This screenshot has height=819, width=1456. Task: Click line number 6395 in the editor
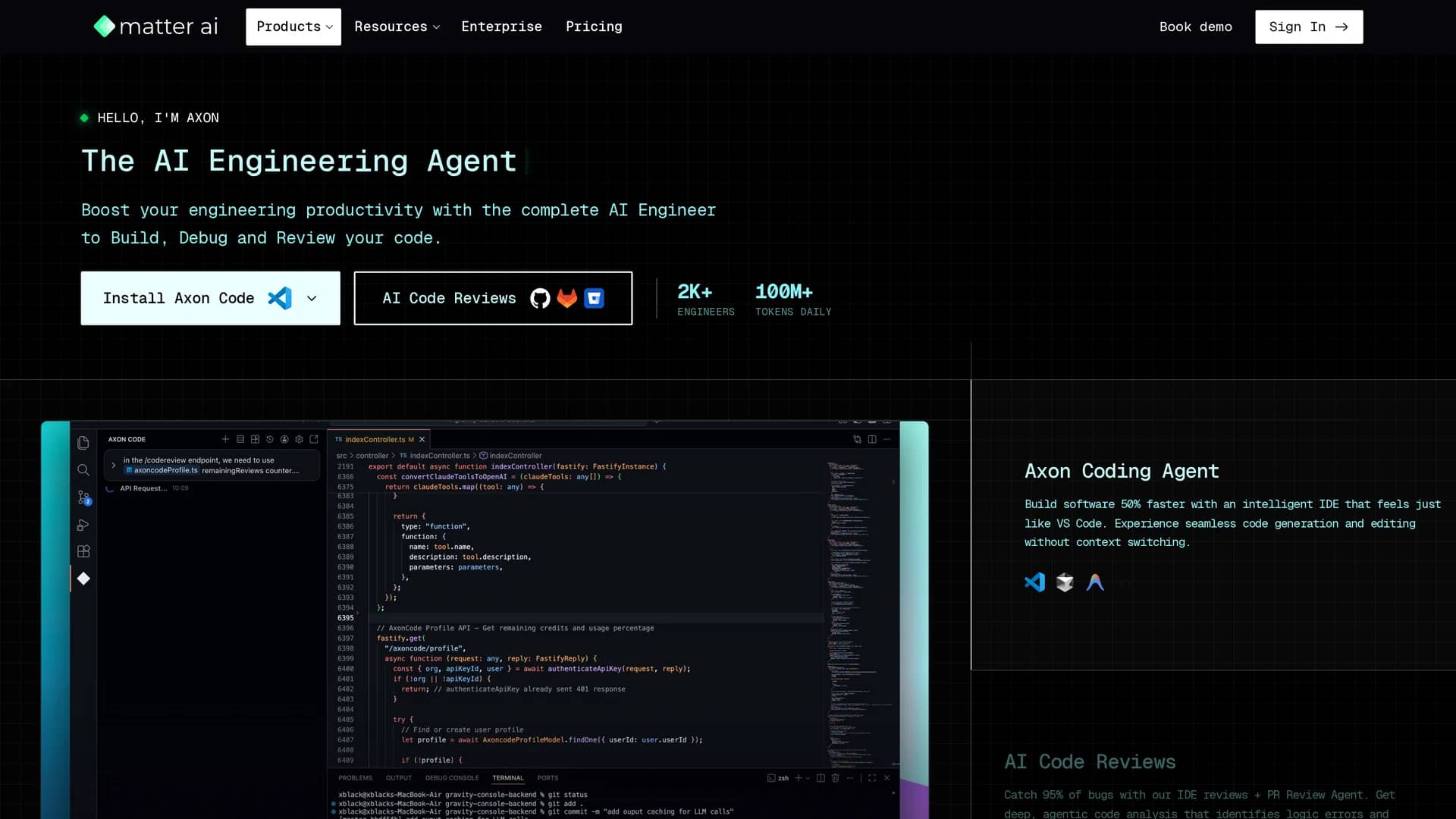[346, 618]
